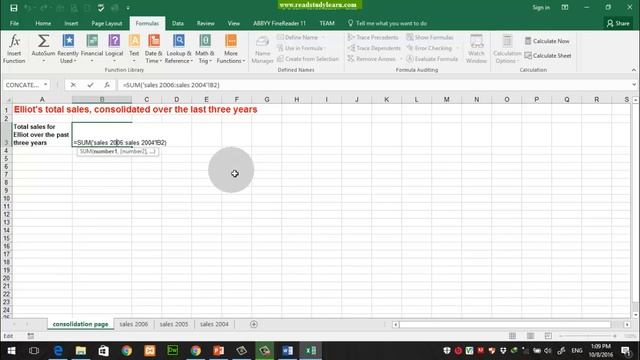Switch to the Home tab
This screenshot has width=640, height=360.
click(43, 23)
